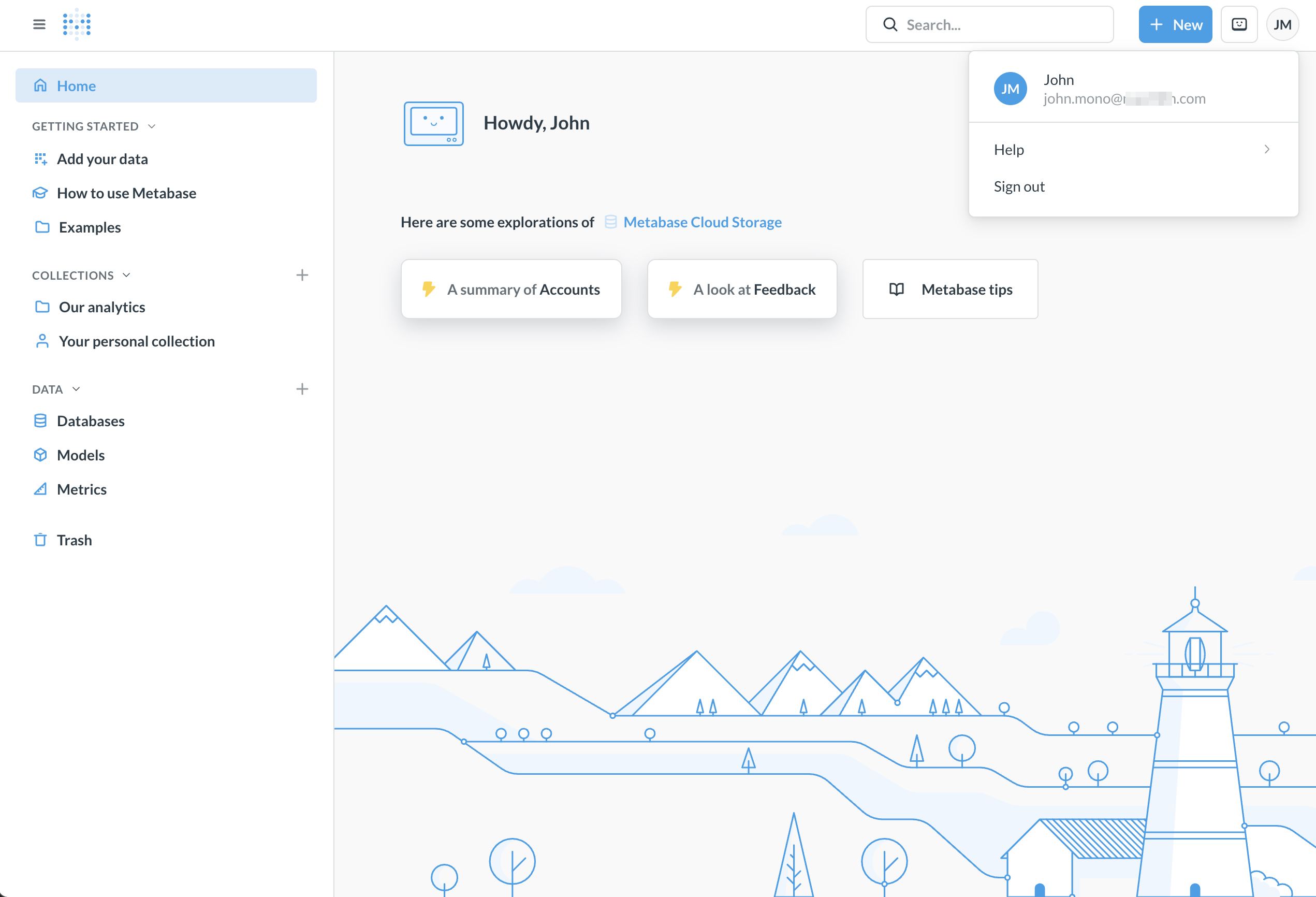Image resolution: width=1316 pixels, height=897 pixels.
Task: Select Sign out from user menu
Action: tap(1019, 187)
